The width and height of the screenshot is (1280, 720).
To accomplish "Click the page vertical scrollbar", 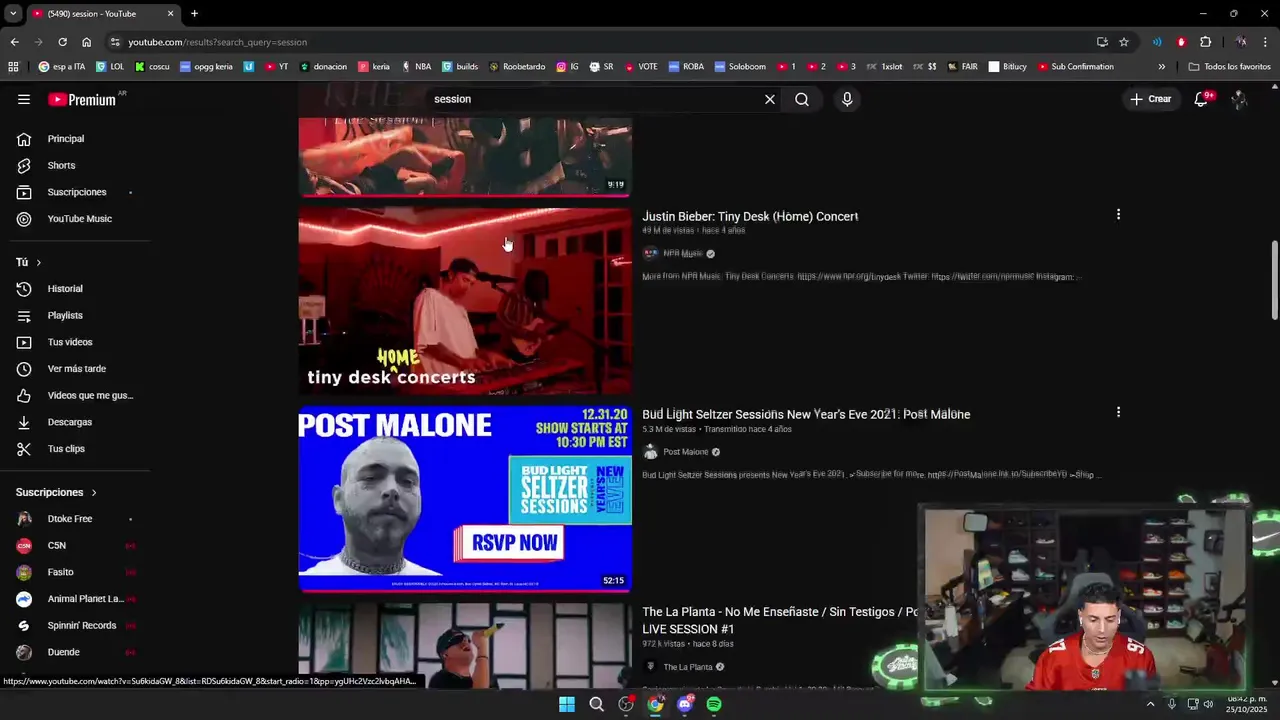I will [1274, 280].
